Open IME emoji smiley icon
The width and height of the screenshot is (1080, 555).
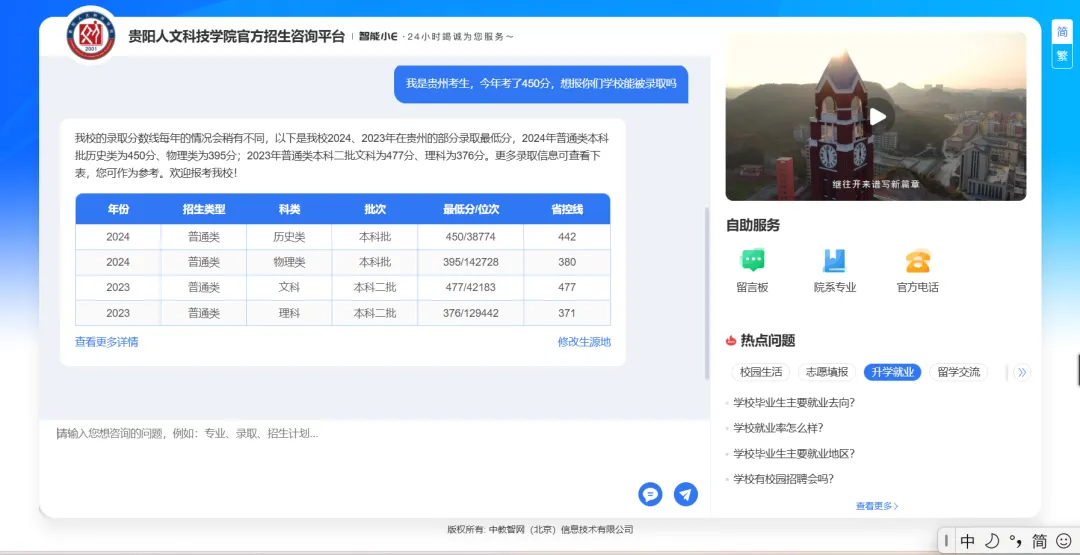(1063, 542)
